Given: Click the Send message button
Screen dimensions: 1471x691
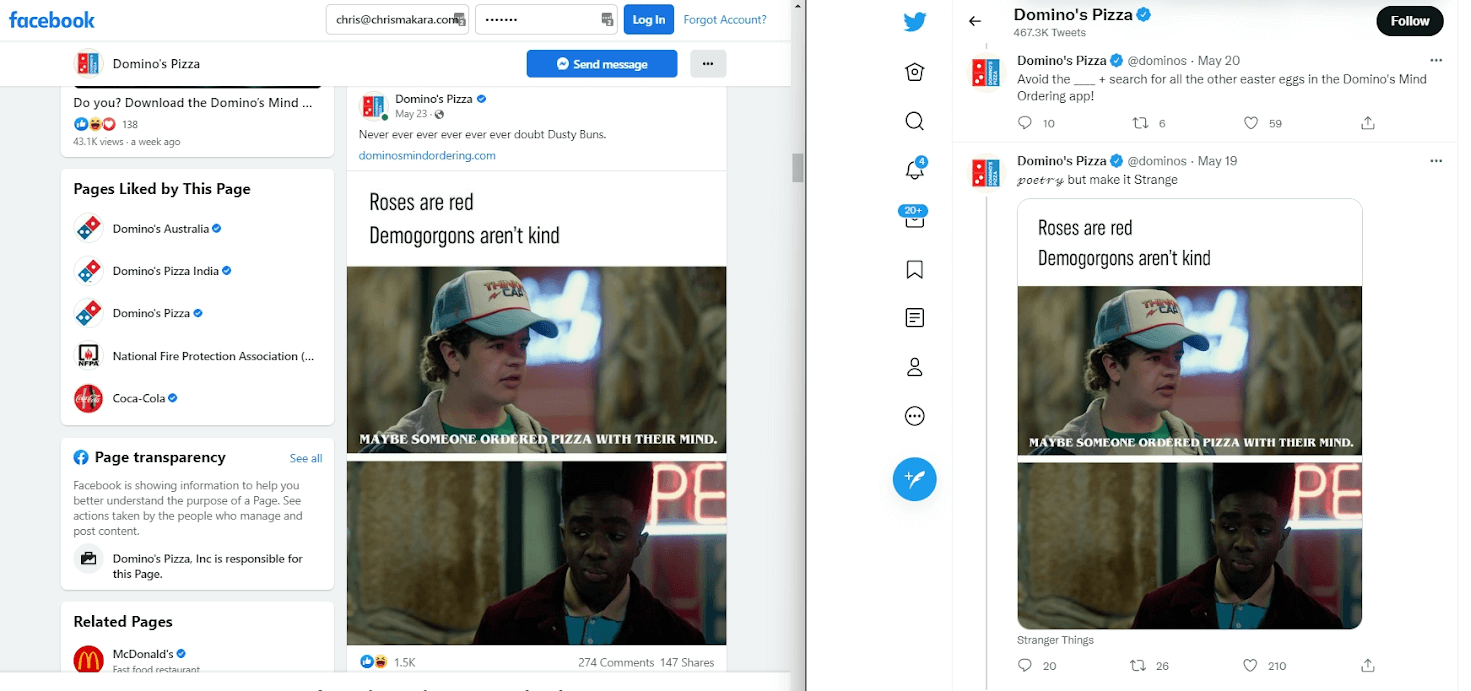Looking at the screenshot, I should pos(602,64).
